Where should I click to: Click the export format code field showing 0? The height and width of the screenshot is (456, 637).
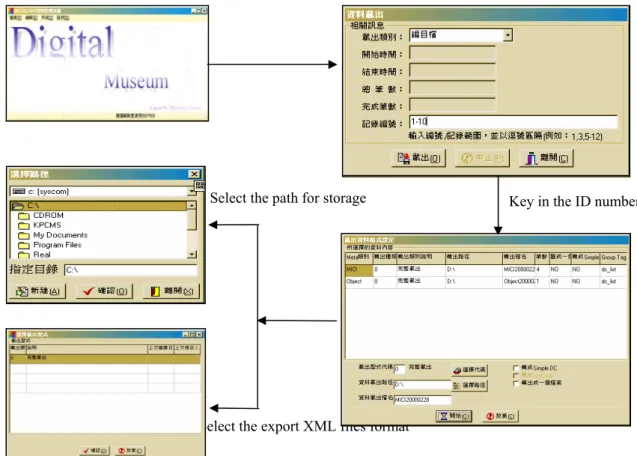click(x=399, y=369)
